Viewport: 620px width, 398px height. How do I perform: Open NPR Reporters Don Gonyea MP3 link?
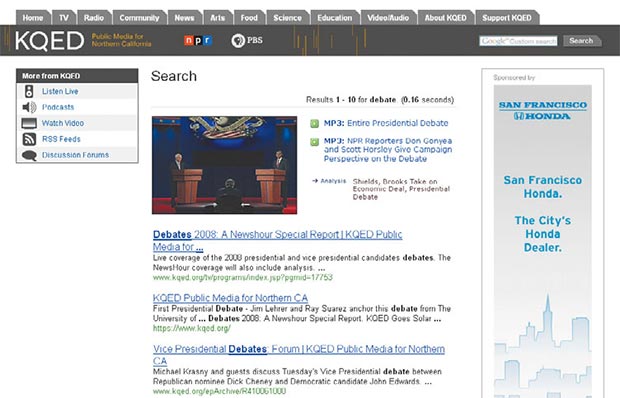click(x=388, y=150)
